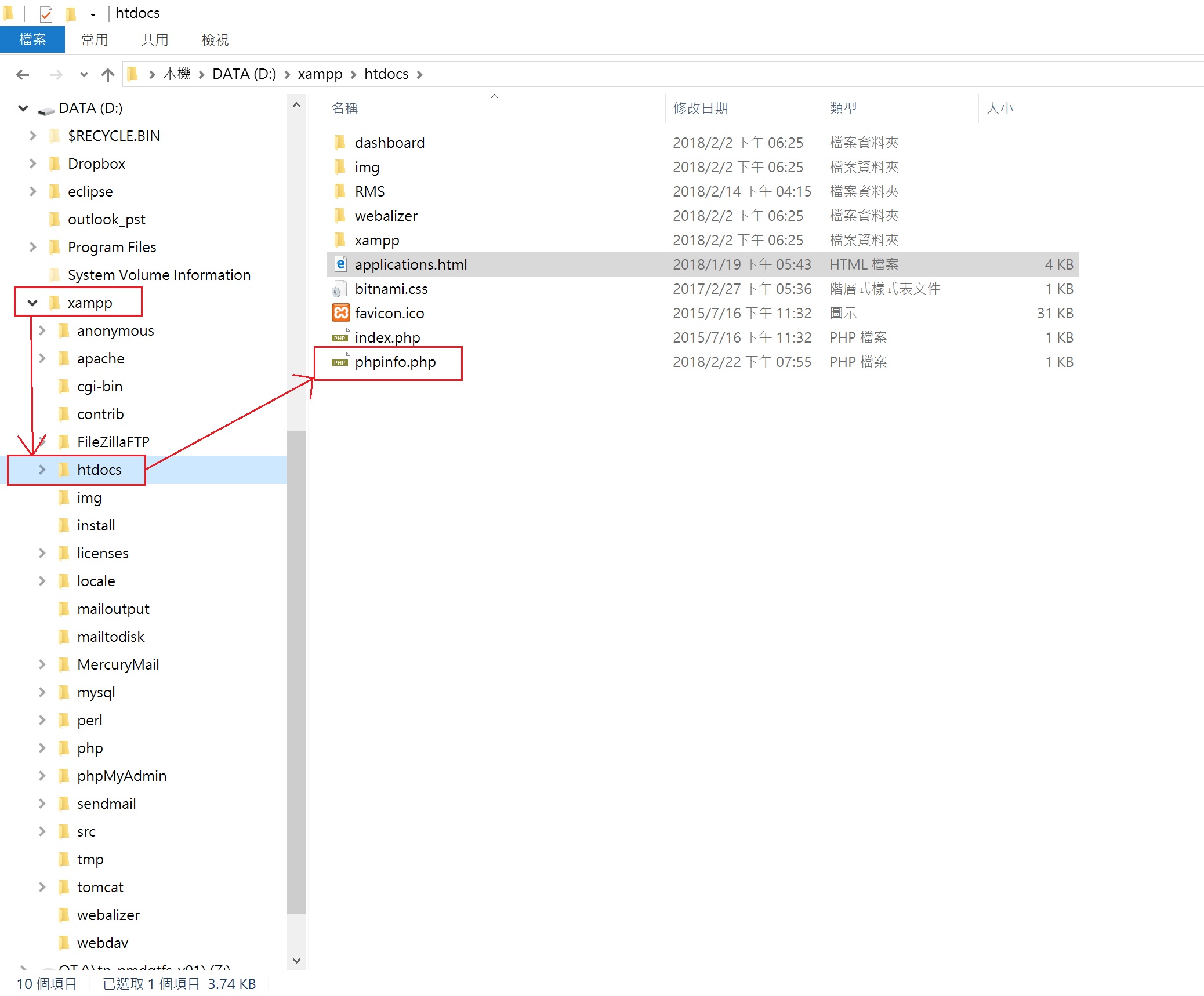The width and height of the screenshot is (1204, 996).
Task: Sort files by 名稱 column header
Action: (344, 108)
